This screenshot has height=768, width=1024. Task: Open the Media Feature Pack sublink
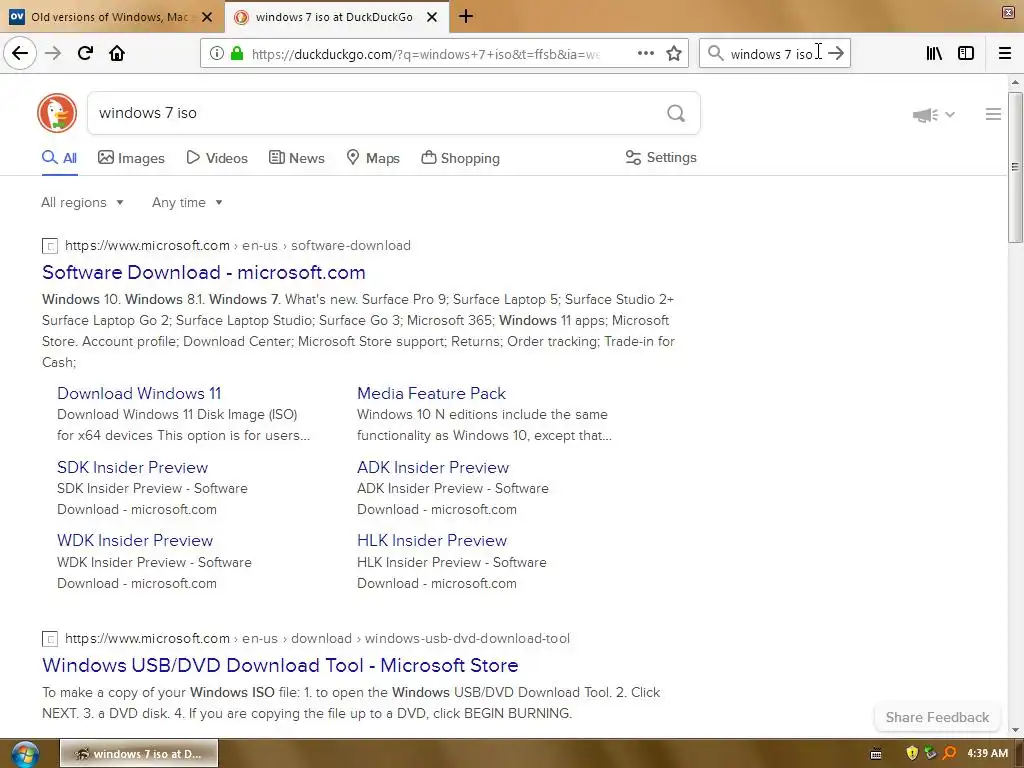click(431, 393)
